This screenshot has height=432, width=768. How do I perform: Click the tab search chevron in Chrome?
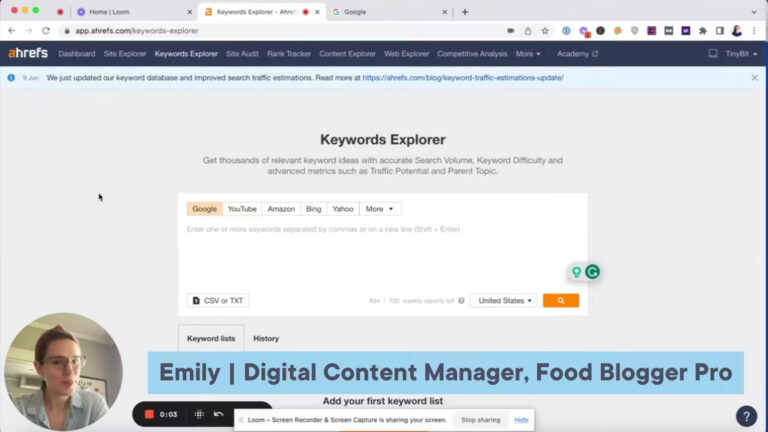[754, 12]
